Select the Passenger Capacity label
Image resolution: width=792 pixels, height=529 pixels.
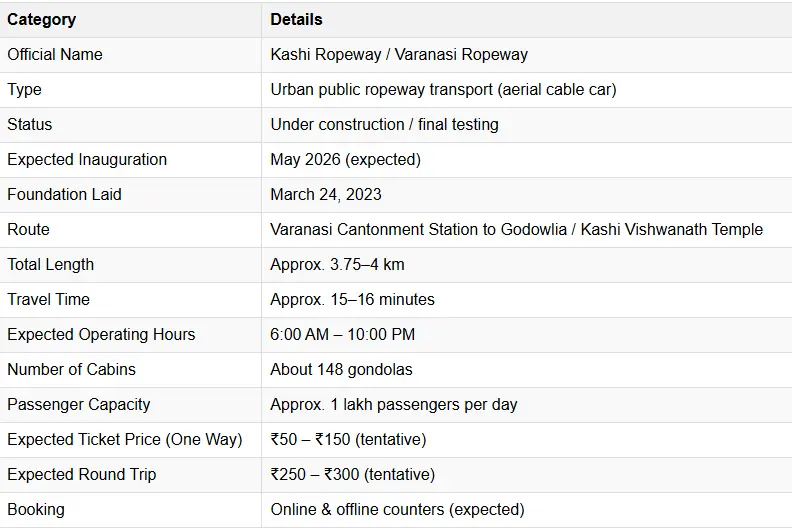pyautogui.click(x=79, y=404)
